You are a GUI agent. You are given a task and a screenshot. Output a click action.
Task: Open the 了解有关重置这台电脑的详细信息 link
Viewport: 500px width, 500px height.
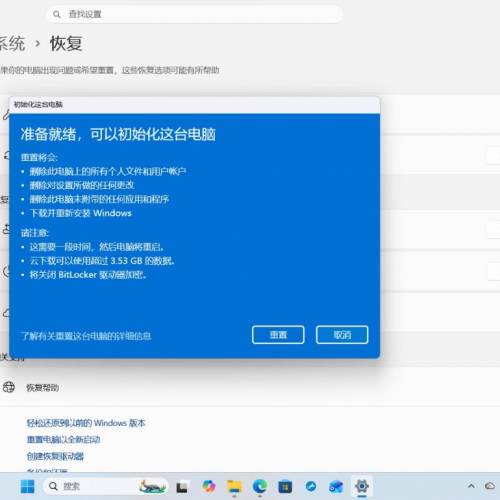[x=86, y=336]
